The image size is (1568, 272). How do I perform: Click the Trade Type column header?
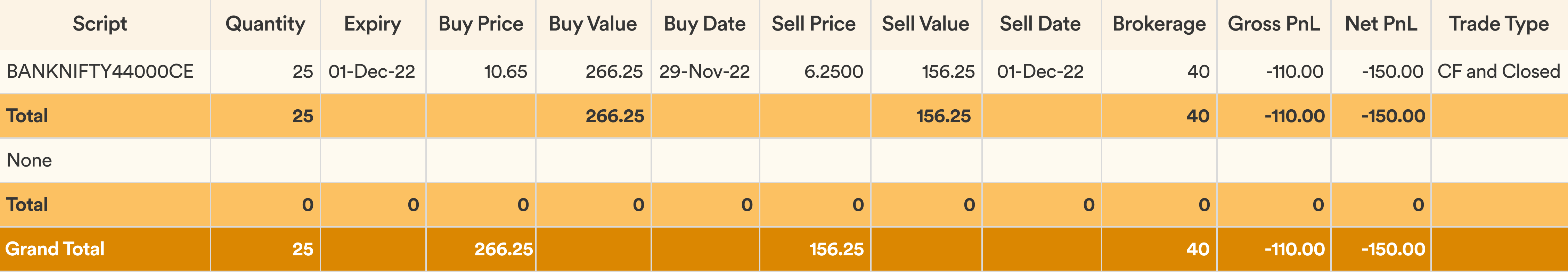coord(1498,24)
